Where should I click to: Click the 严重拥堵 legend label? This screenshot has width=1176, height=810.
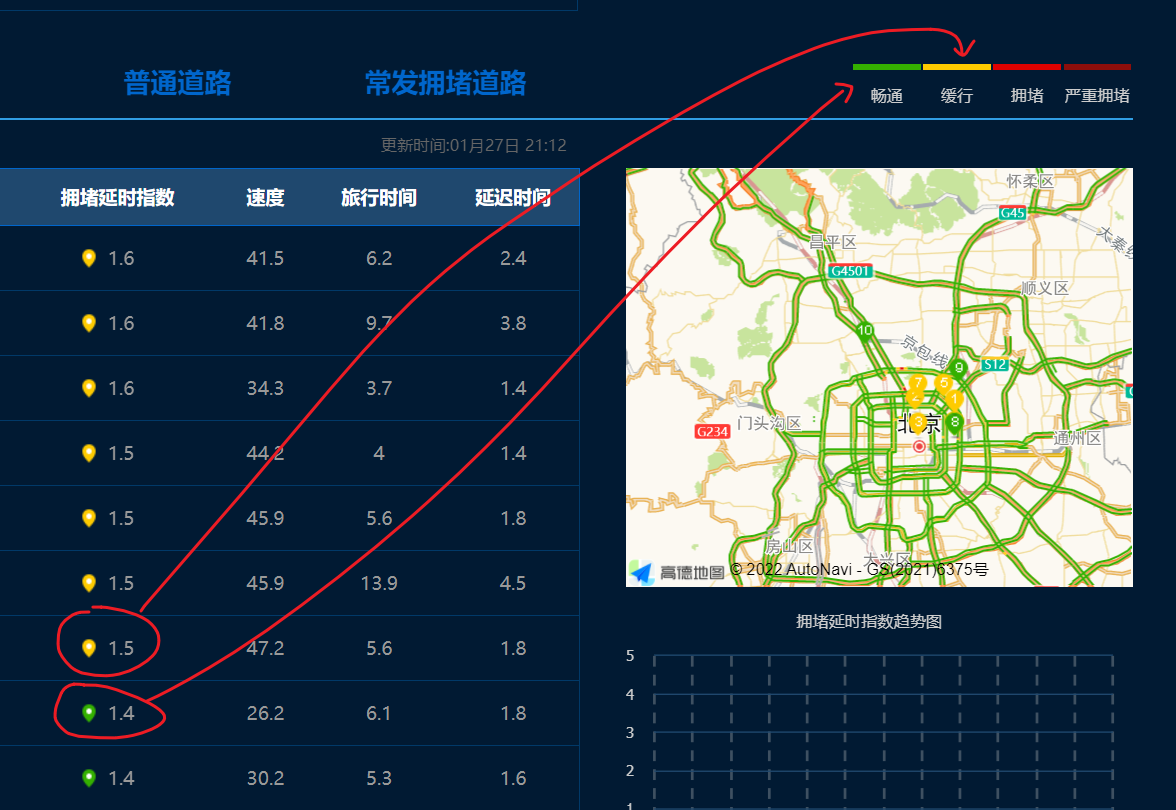1097,96
